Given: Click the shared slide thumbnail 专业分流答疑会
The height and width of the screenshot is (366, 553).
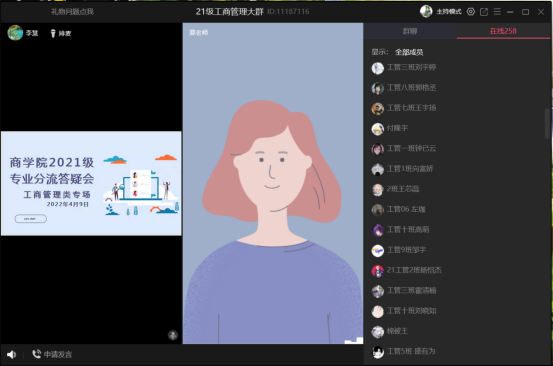Looking at the screenshot, I should coord(91,183).
